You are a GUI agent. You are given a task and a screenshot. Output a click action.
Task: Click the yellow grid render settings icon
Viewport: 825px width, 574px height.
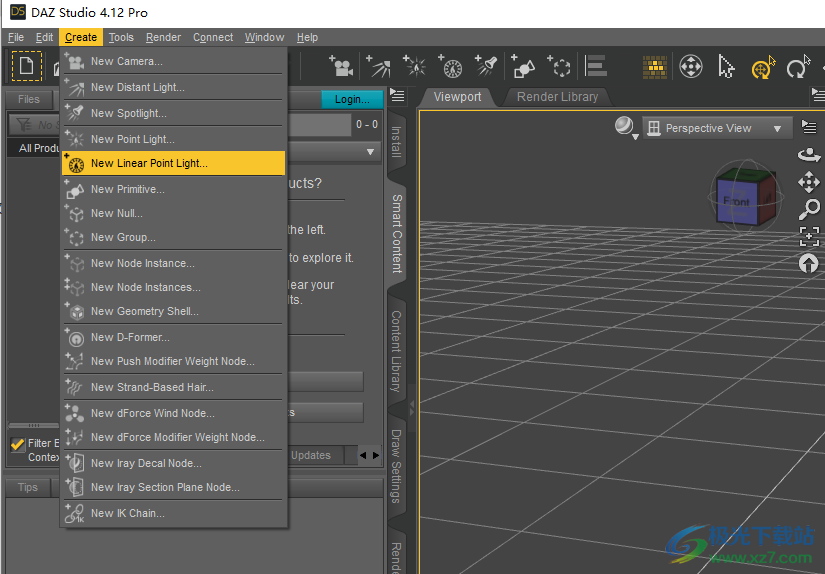point(655,67)
